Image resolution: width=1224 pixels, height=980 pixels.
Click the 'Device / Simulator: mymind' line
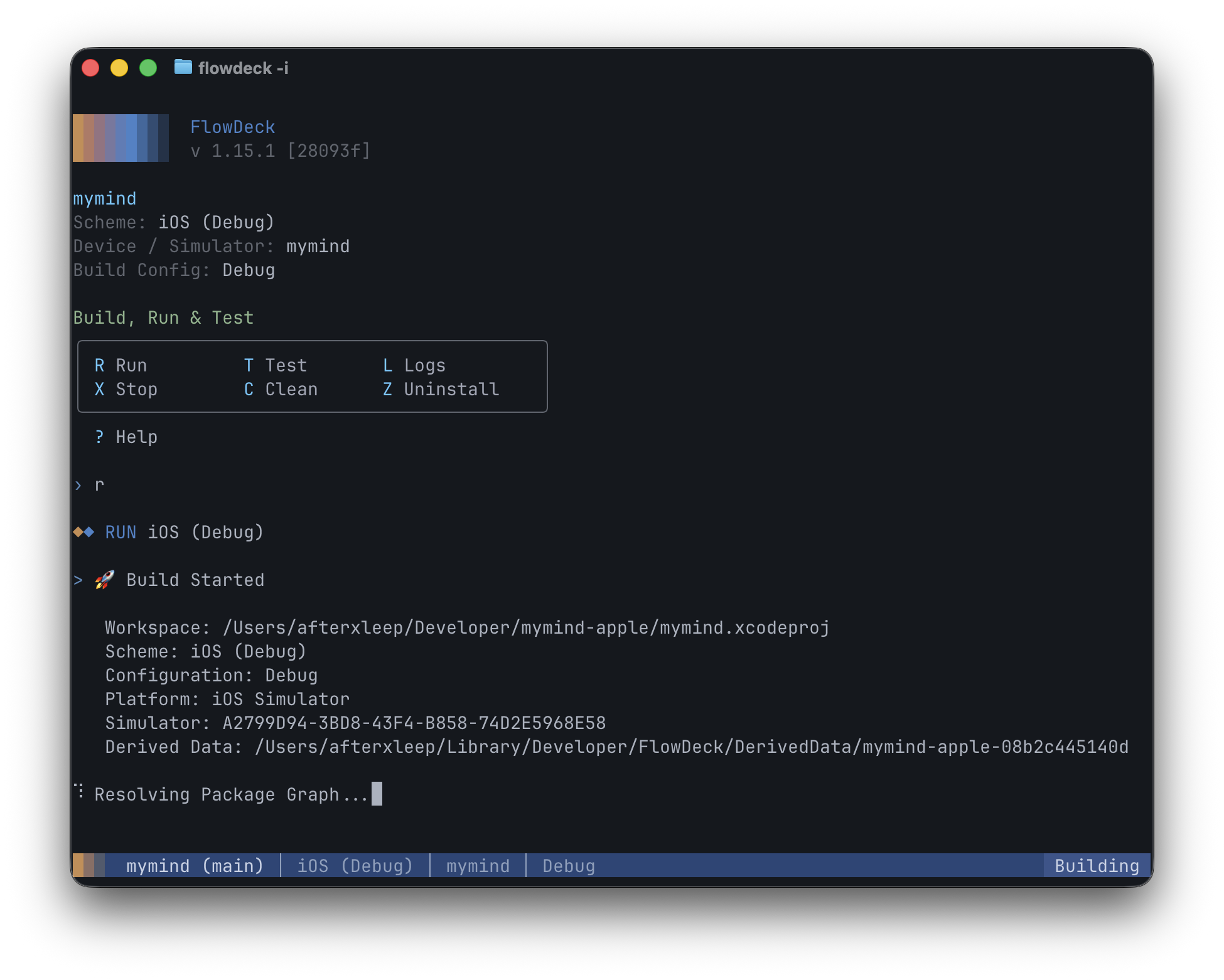click(x=212, y=247)
